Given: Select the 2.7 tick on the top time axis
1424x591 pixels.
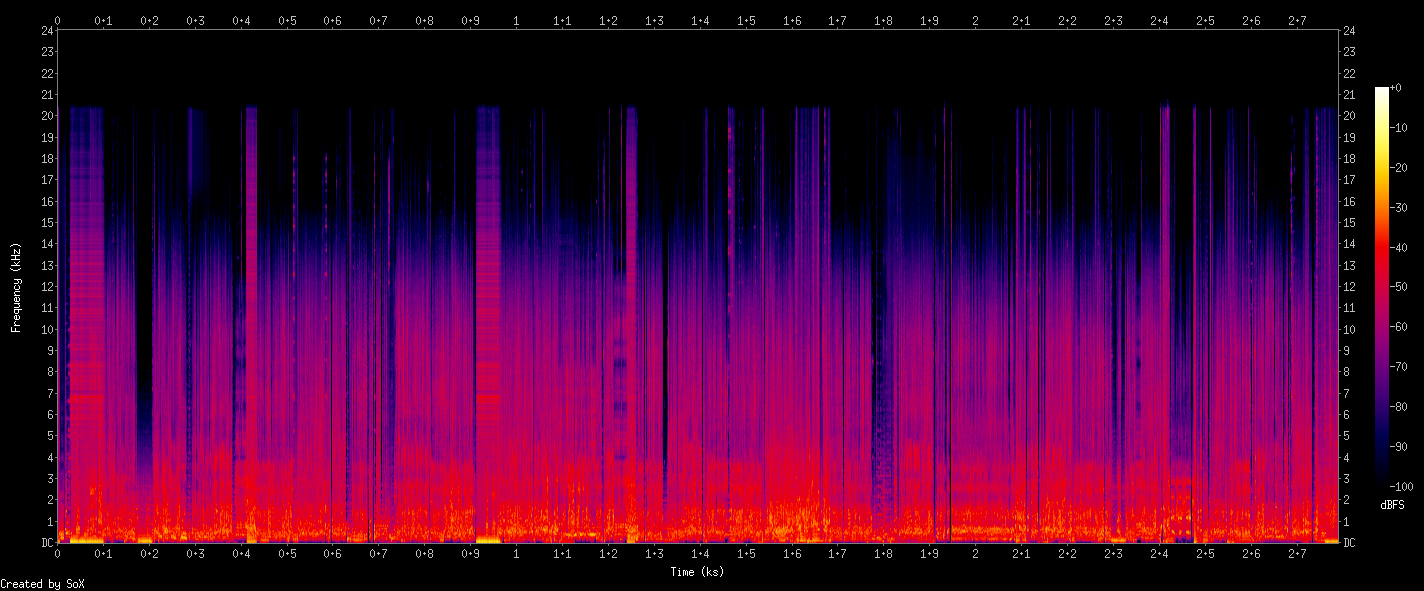Looking at the screenshot, I should 1297,20.
